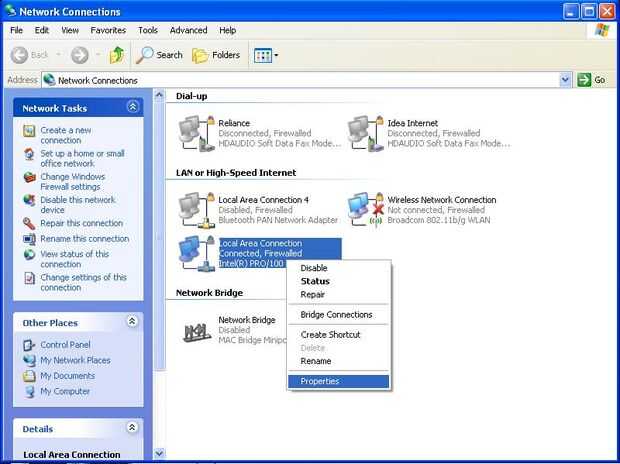Open the Favorites menu
Screen dimensions: 620x464
click(x=108, y=30)
